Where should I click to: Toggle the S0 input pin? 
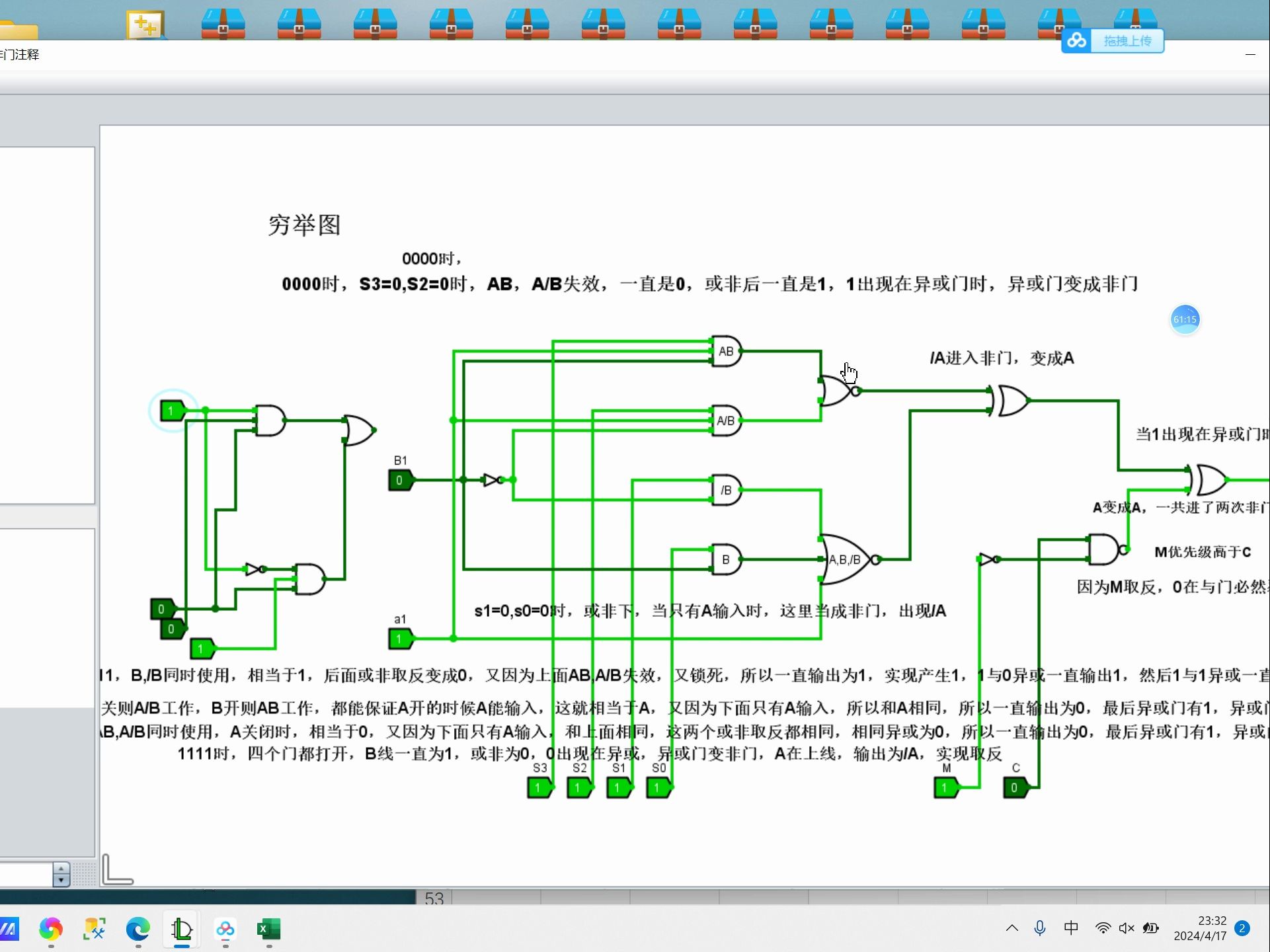(658, 787)
